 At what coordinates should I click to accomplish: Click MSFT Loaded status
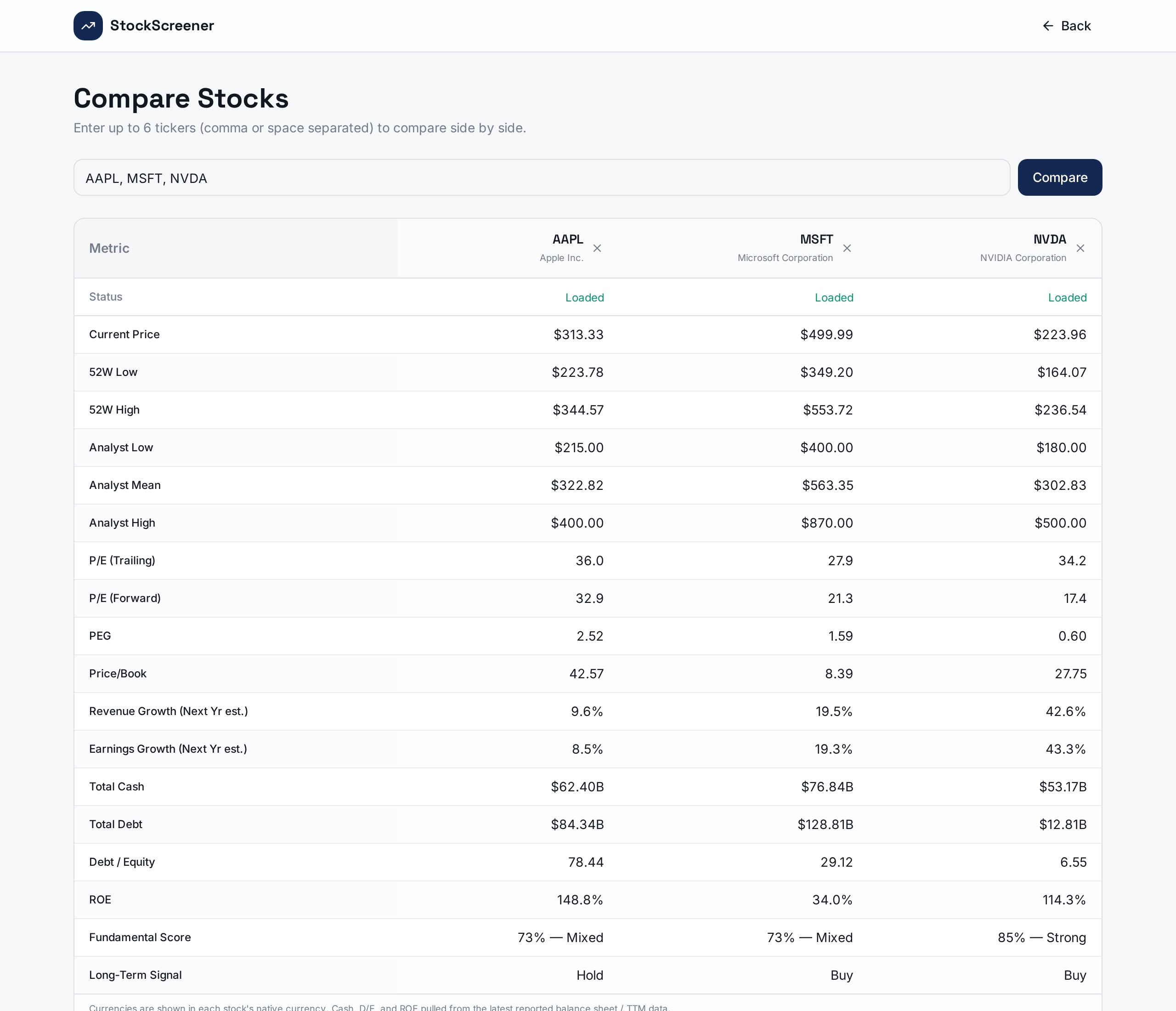(834, 297)
